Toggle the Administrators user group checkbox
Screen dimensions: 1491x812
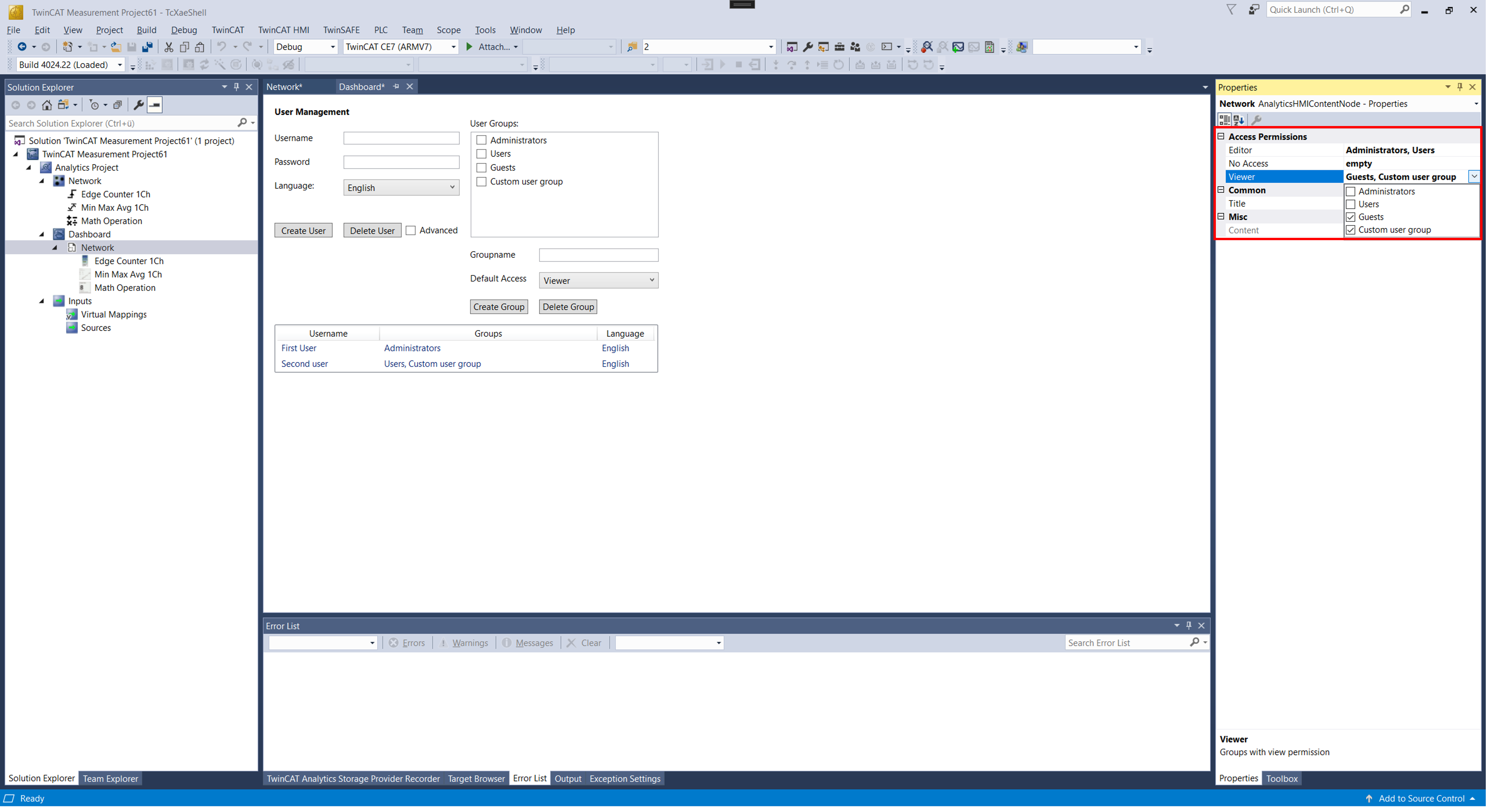click(1350, 191)
